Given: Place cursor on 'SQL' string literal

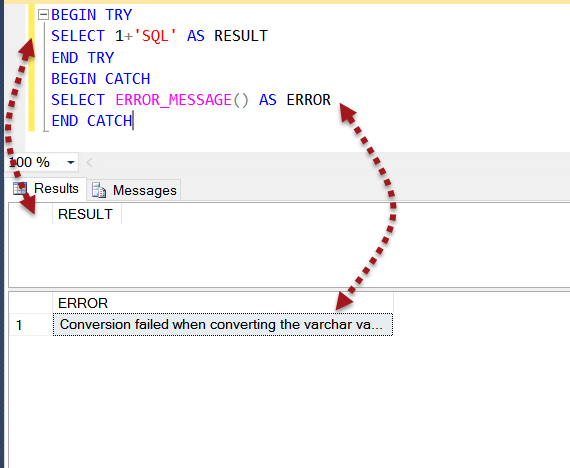Looking at the screenshot, I should coord(155,36).
